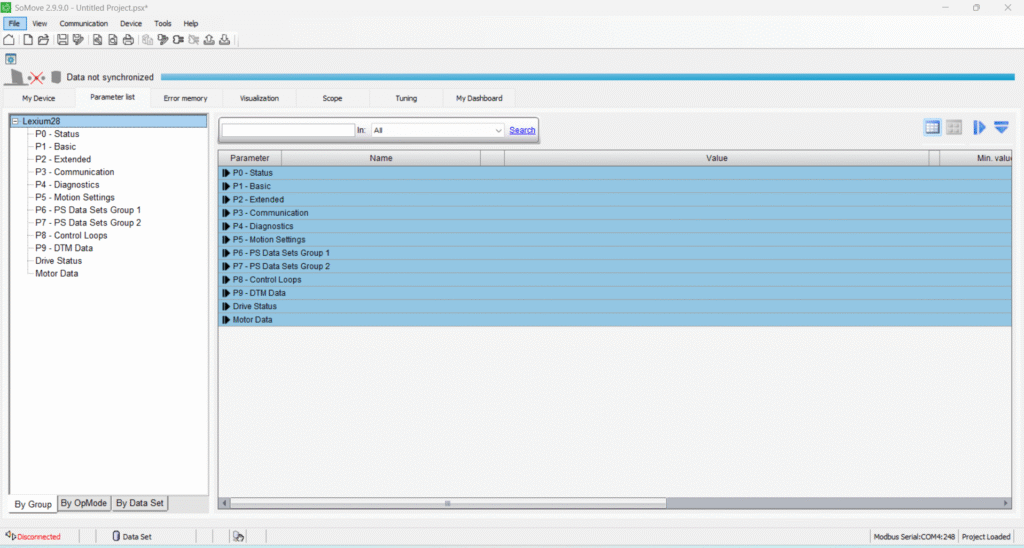Click the Home icon in the toolbar
This screenshot has height=548, width=1024.
click(9, 40)
